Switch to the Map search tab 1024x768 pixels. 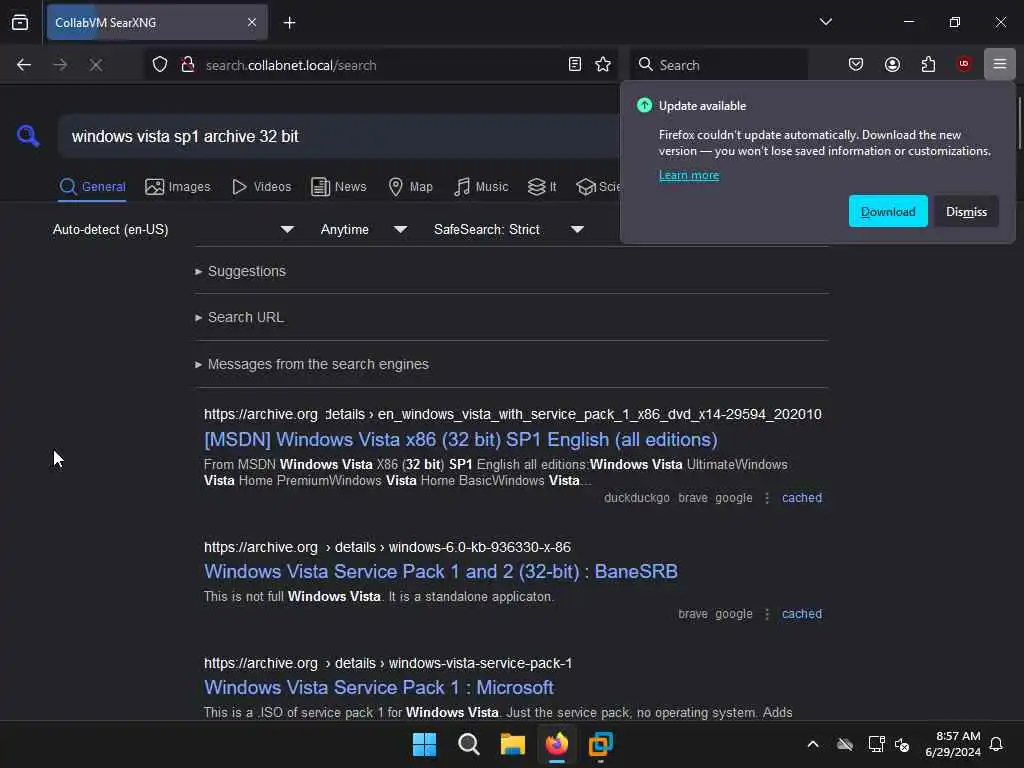(x=410, y=187)
